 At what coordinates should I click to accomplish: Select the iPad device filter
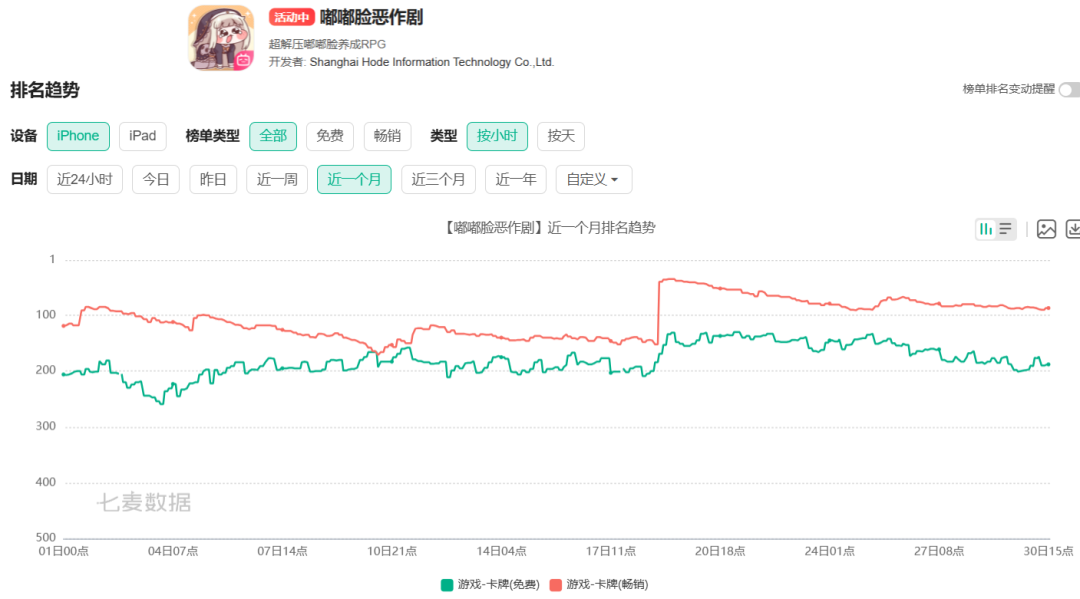143,136
